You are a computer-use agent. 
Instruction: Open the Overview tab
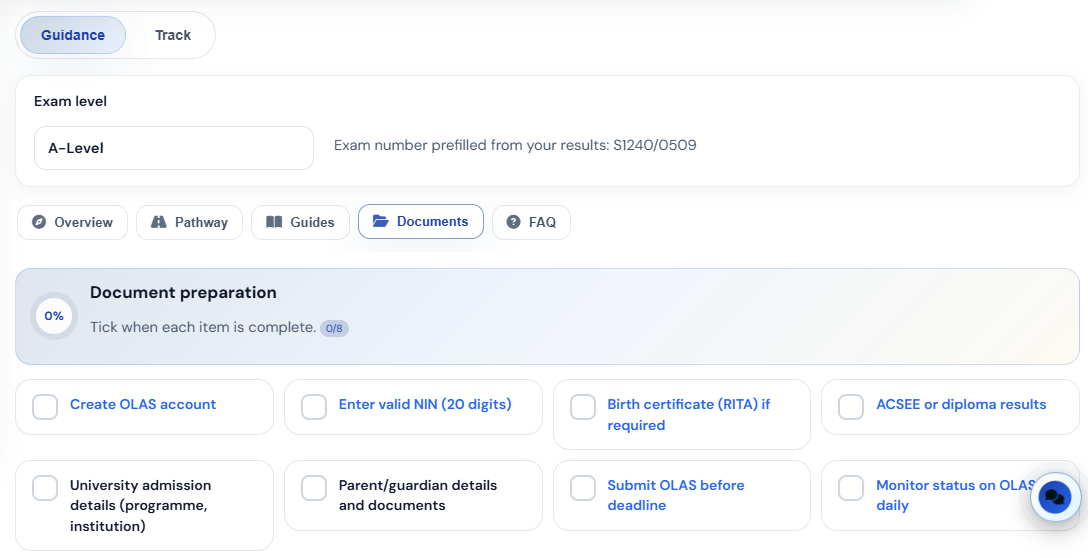click(x=72, y=223)
